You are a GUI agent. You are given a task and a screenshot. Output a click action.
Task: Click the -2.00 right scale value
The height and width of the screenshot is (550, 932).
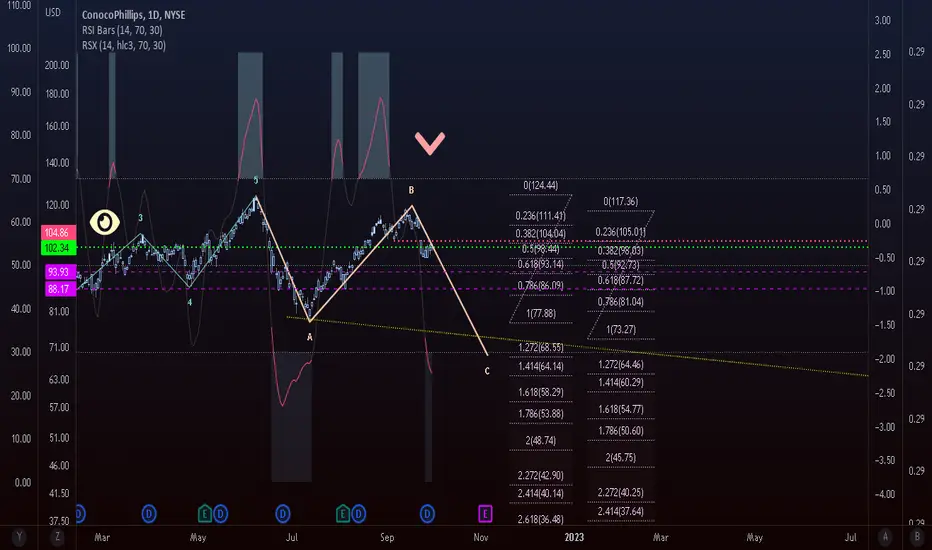(885, 359)
